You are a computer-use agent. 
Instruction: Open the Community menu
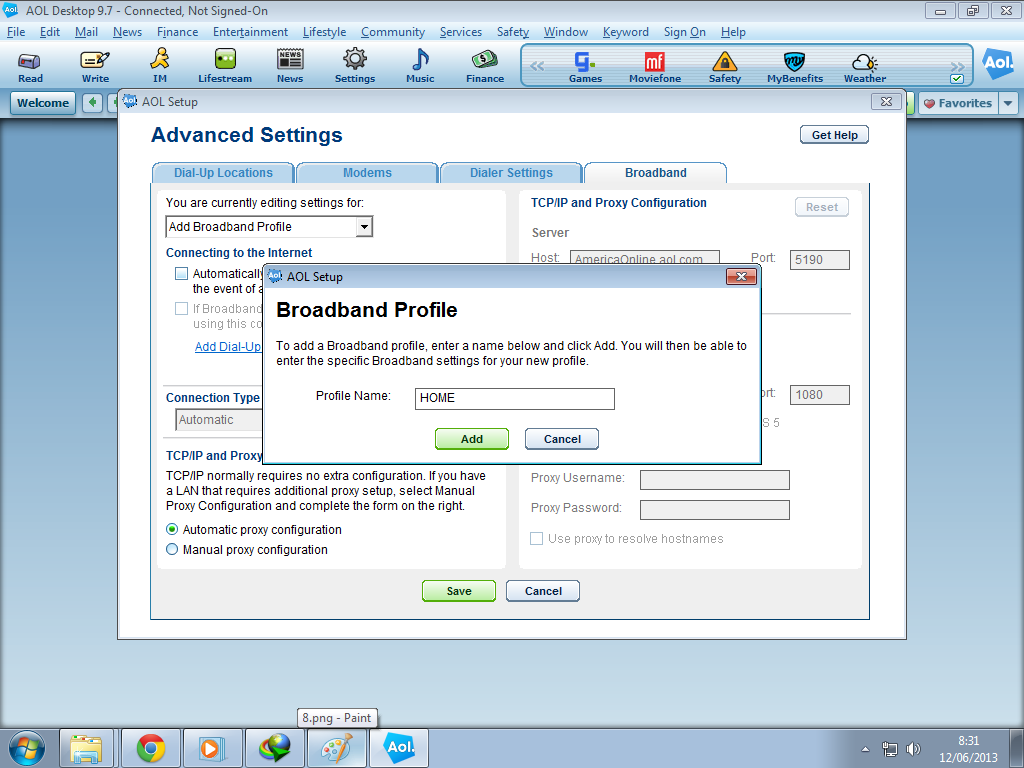(393, 32)
